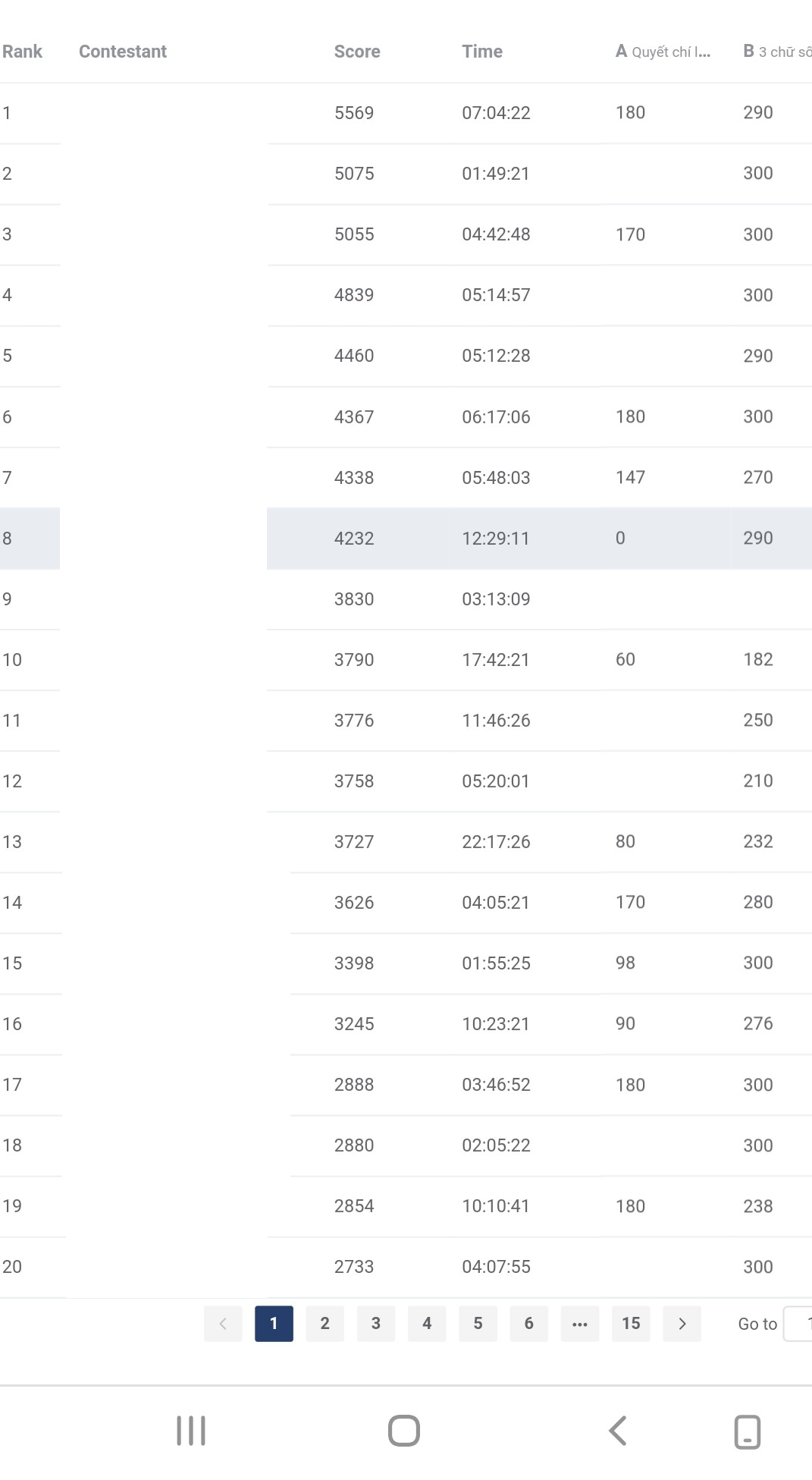Click the pagination ellipsis to jump pages
Viewport: 812px width, 1480px height.
(580, 1324)
